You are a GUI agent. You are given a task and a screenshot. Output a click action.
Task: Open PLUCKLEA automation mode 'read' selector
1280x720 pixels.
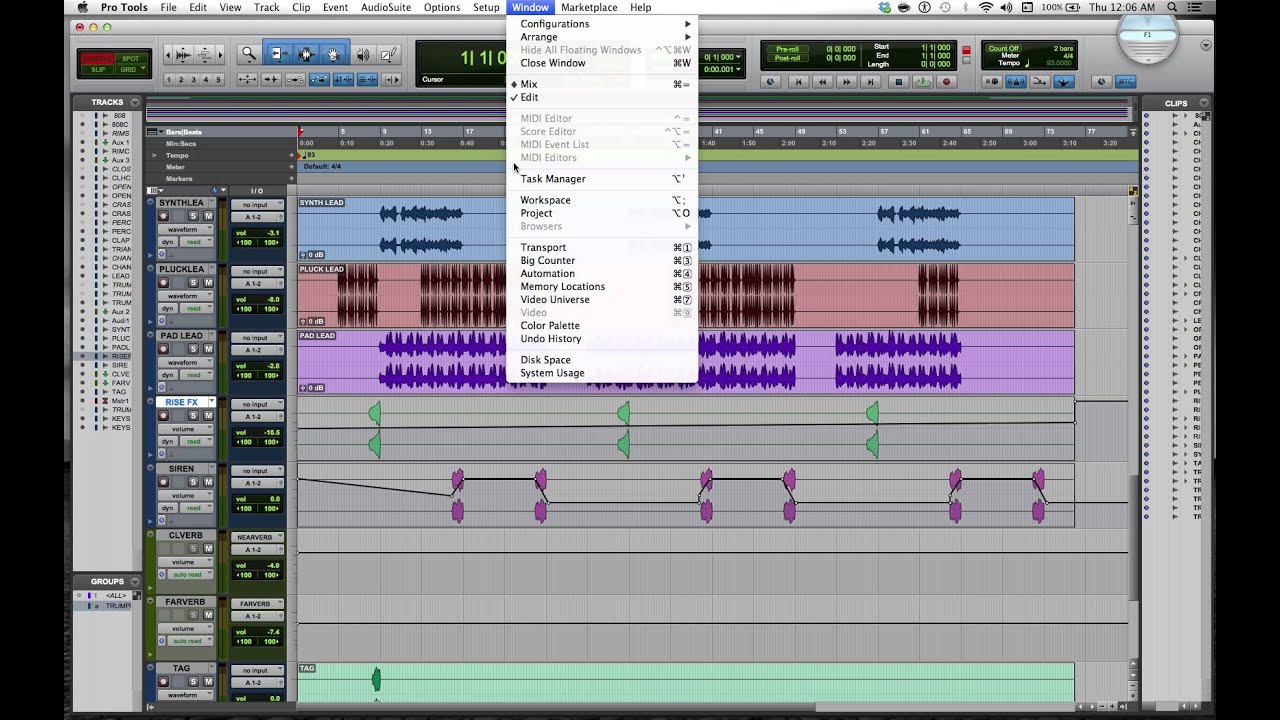(197, 308)
